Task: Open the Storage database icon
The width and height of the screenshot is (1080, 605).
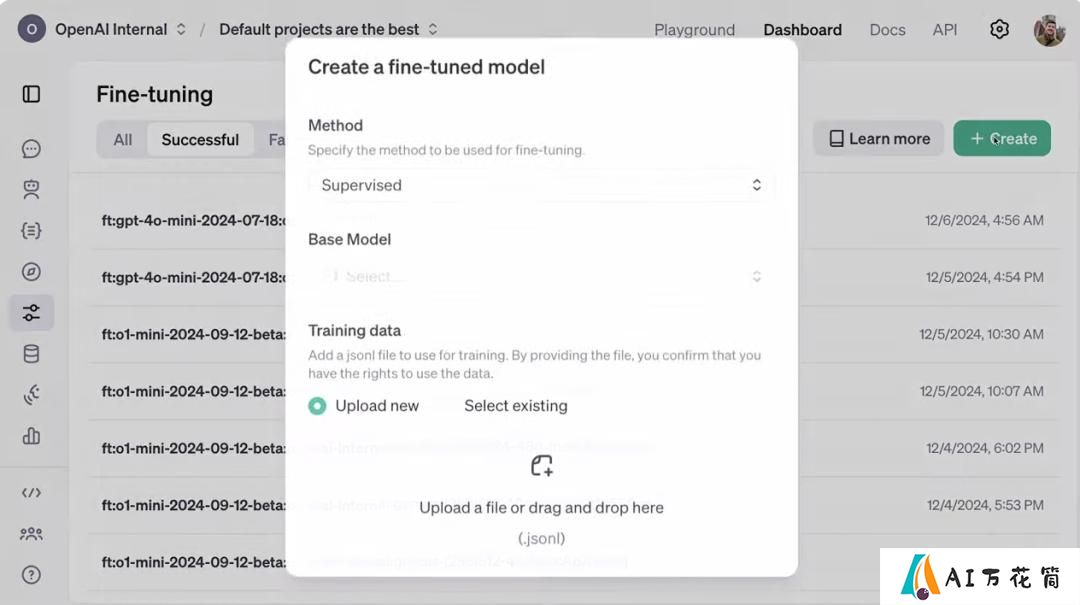Action: tap(31, 354)
